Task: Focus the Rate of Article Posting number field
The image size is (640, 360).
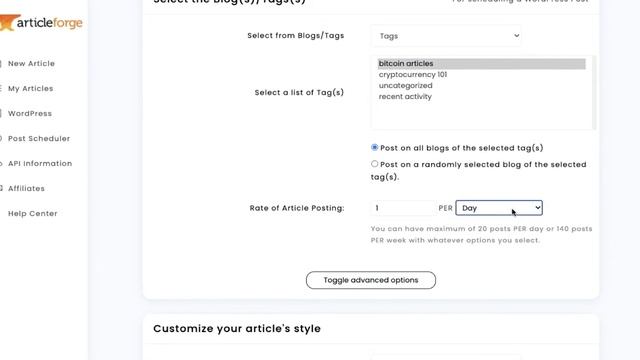Action: tap(403, 208)
